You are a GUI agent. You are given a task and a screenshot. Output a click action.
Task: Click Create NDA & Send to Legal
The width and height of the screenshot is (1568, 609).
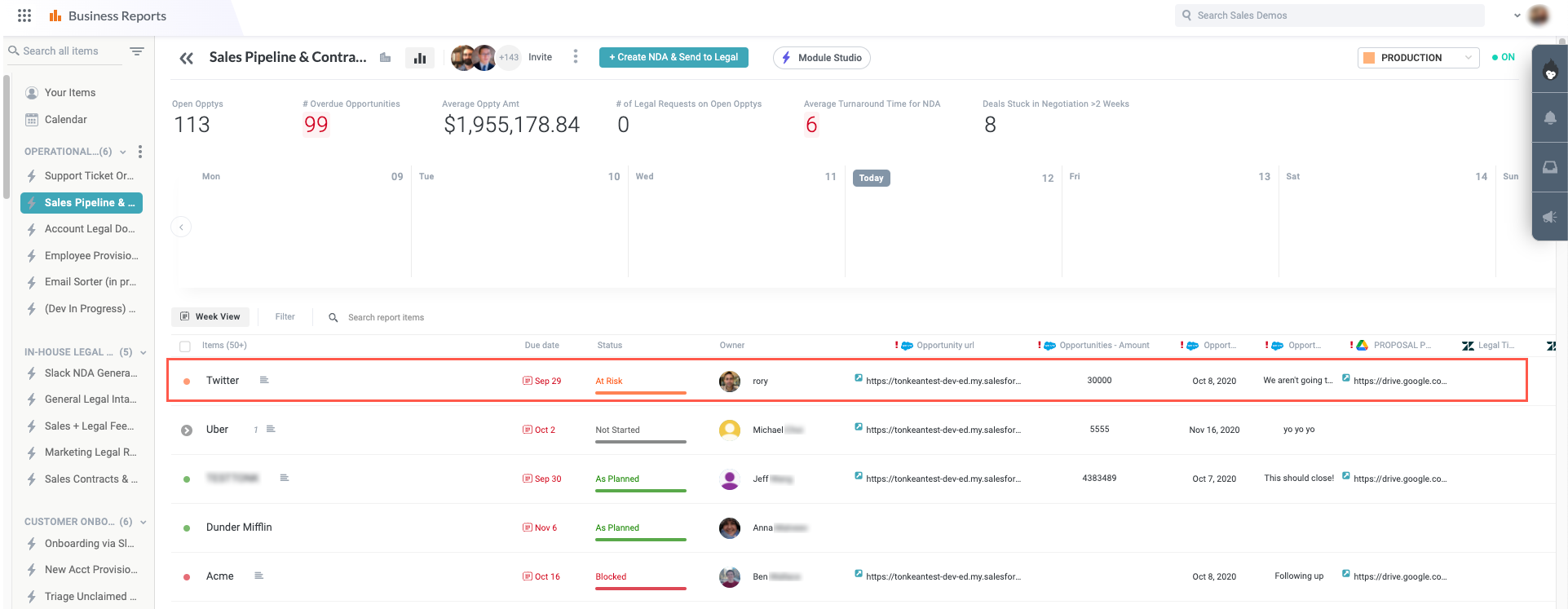[x=674, y=57]
